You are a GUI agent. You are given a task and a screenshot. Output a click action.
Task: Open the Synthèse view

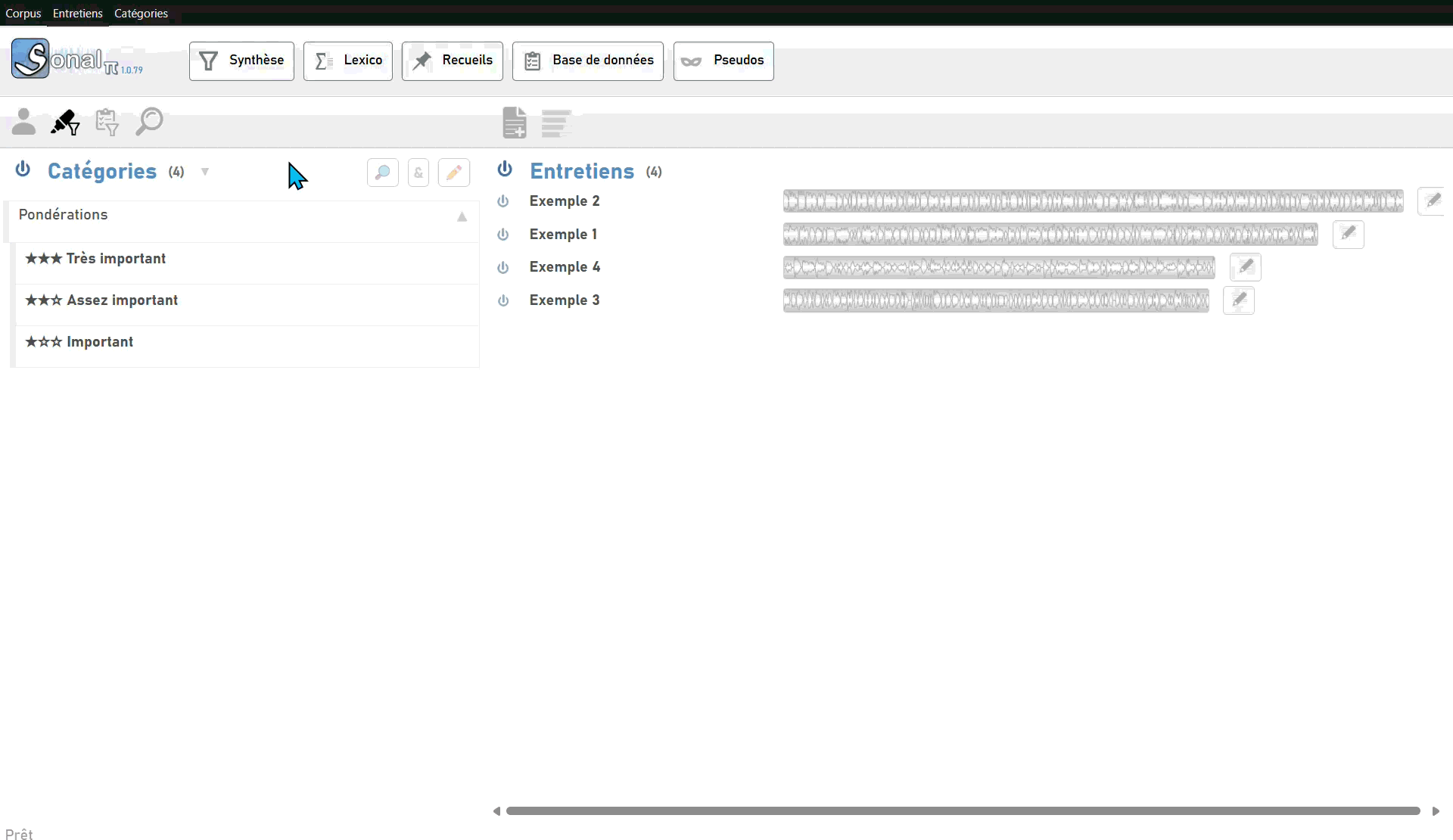241,61
